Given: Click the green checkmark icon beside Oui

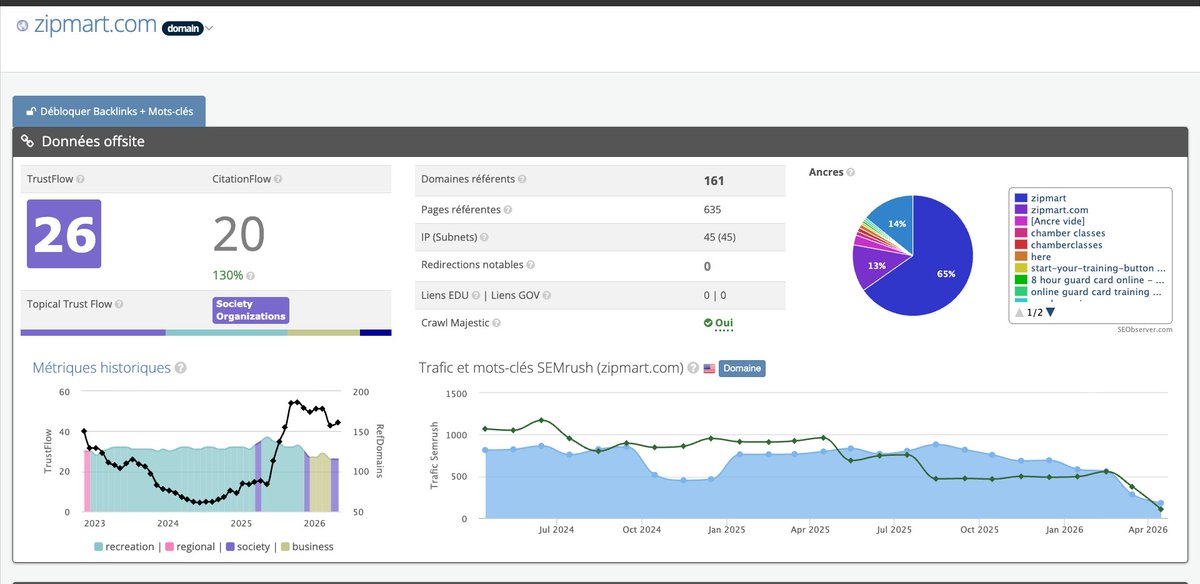Looking at the screenshot, I should tap(708, 323).
